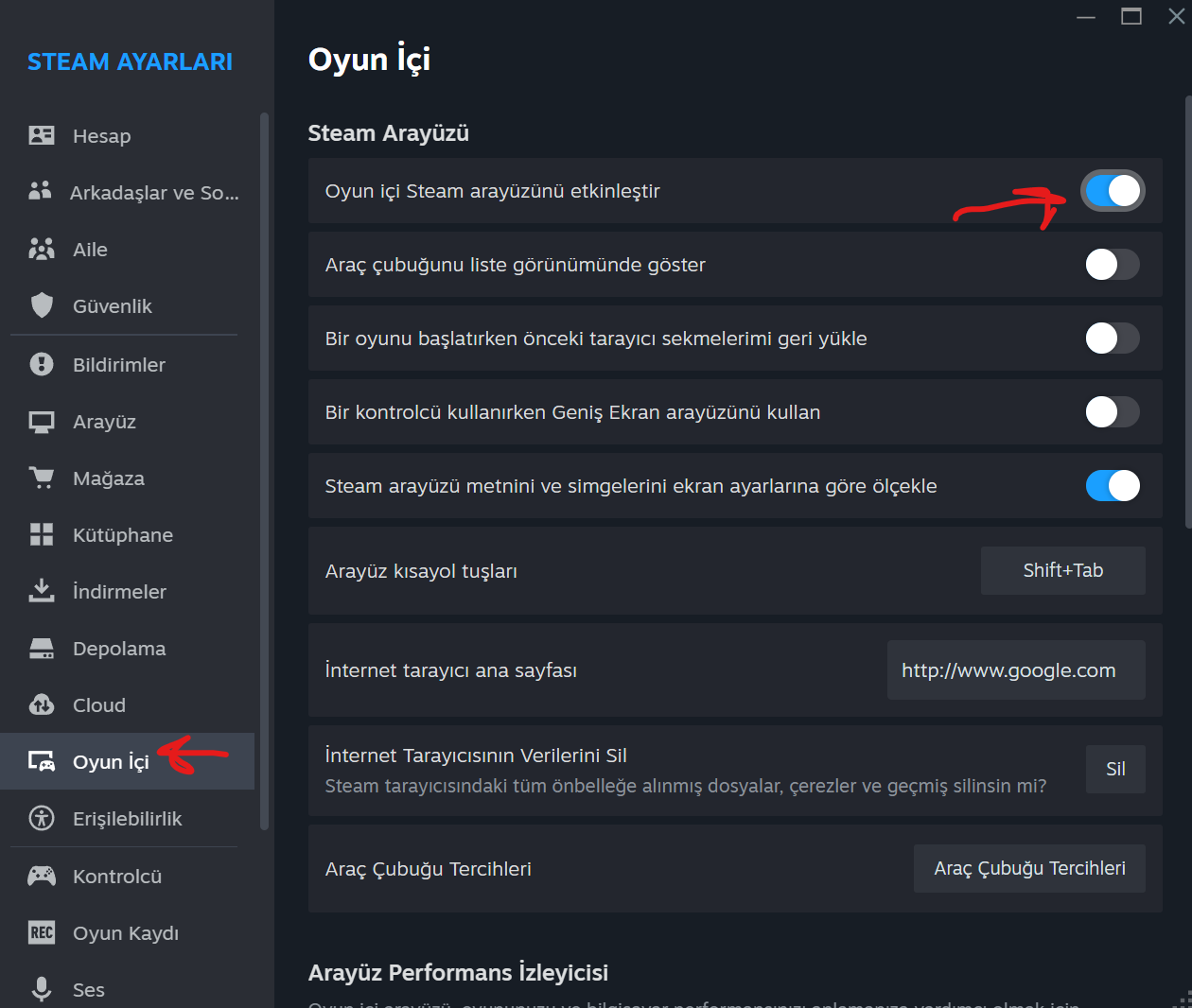The height and width of the screenshot is (1008, 1192).
Task: Click the Arkadaşlar ve Sosyal people icon
Action: (40, 191)
